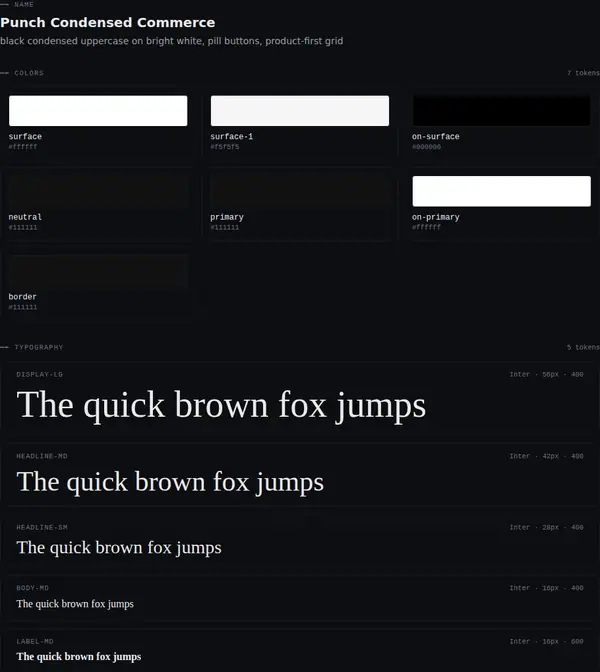Screen dimensions: 600x672
Task: Click the title "Punch Condensed Commerce"
Action: (108, 22)
